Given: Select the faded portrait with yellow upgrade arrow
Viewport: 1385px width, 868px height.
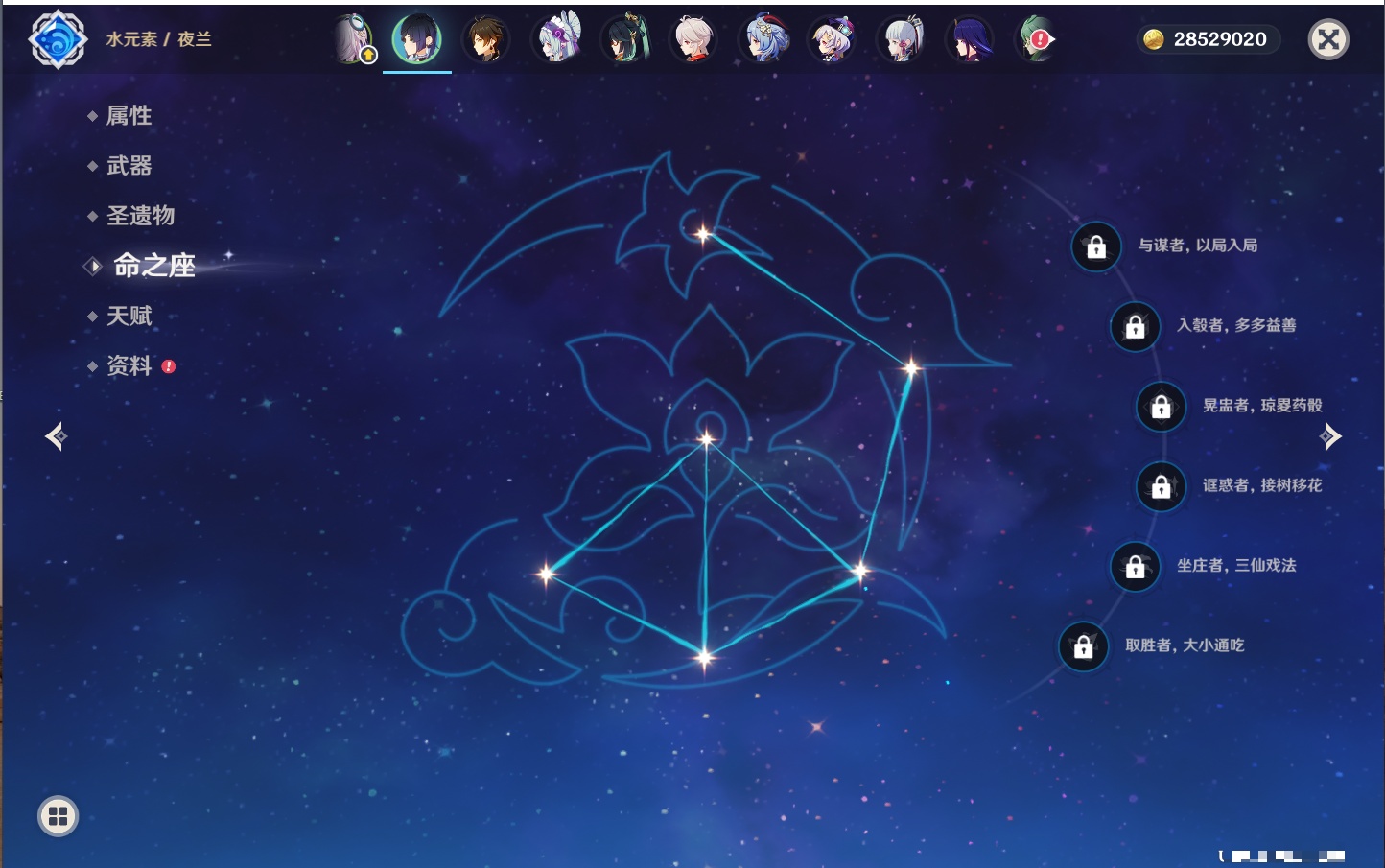Looking at the screenshot, I should [353, 39].
